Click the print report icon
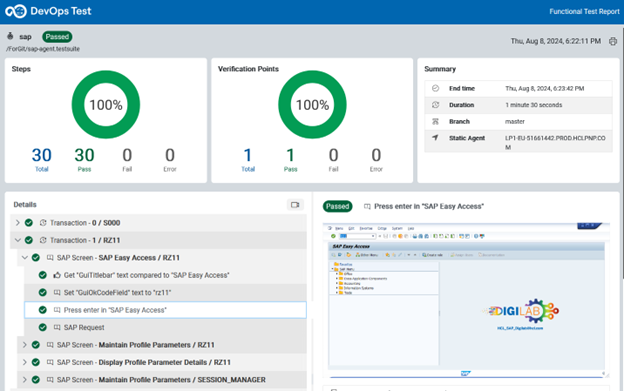 click(x=613, y=41)
